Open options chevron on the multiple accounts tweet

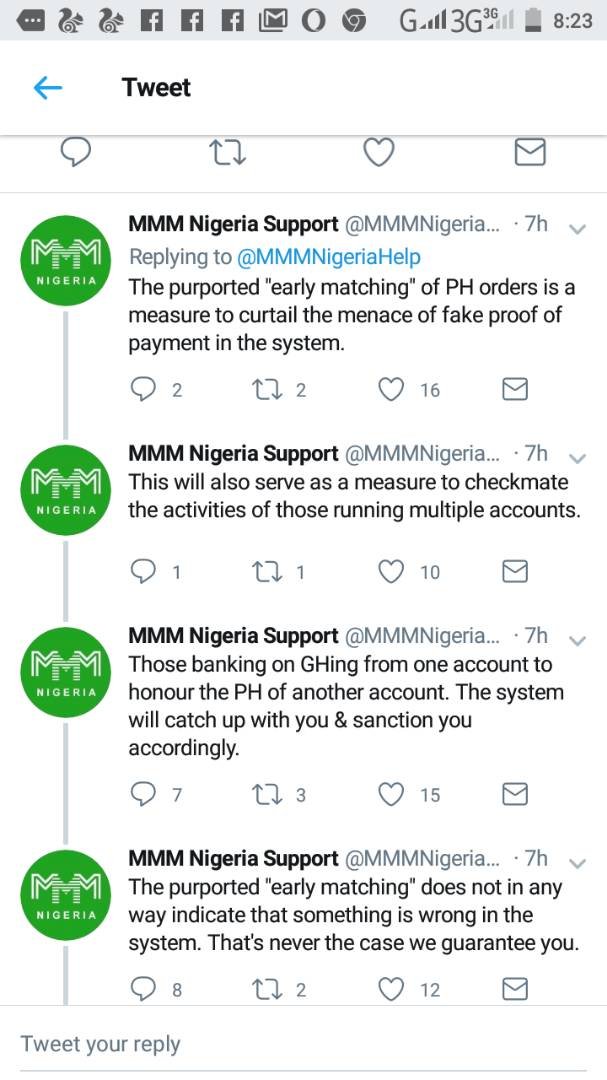point(576,457)
